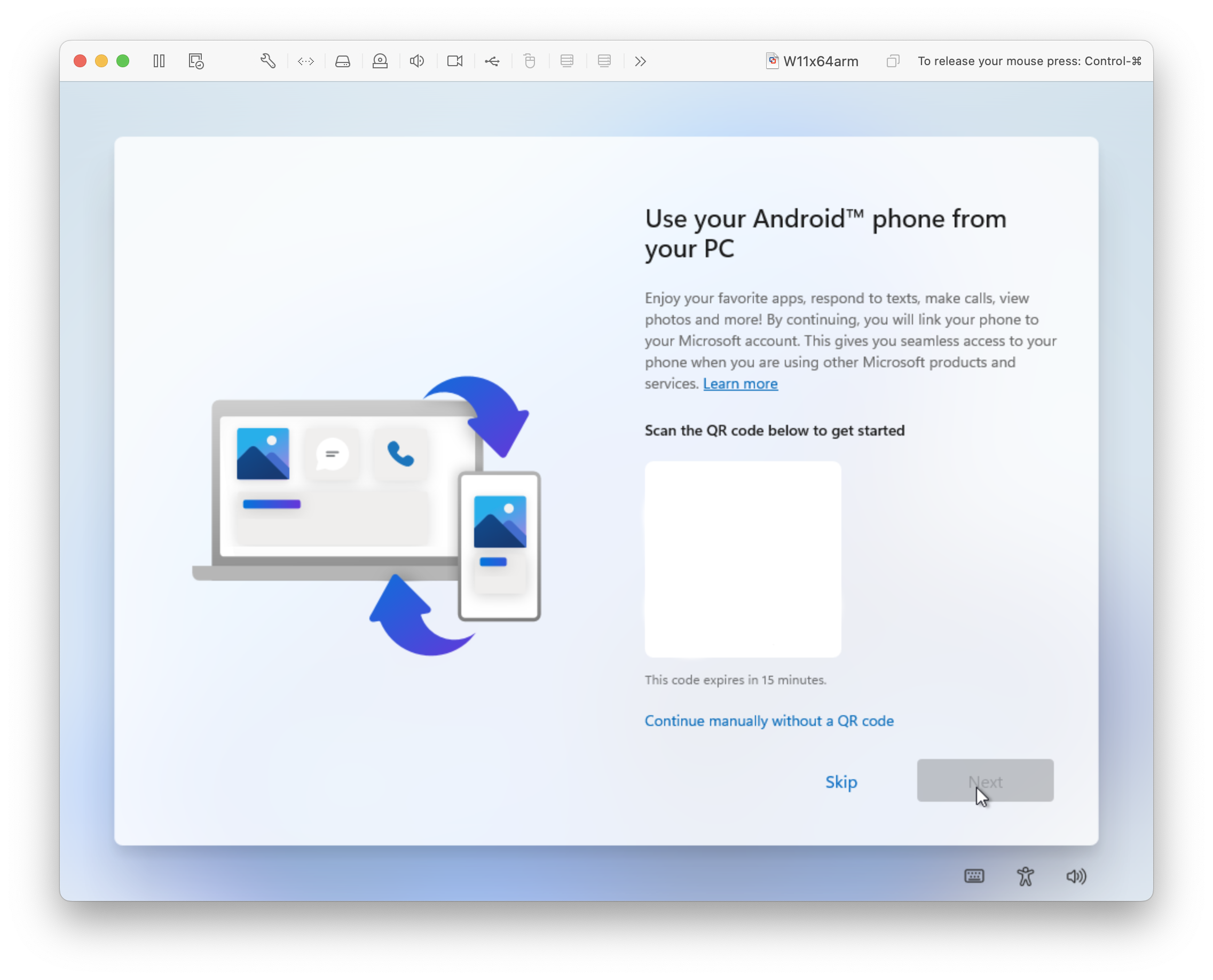1213x980 pixels.
Task: Skip linking your Android phone
Action: click(841, 782)
